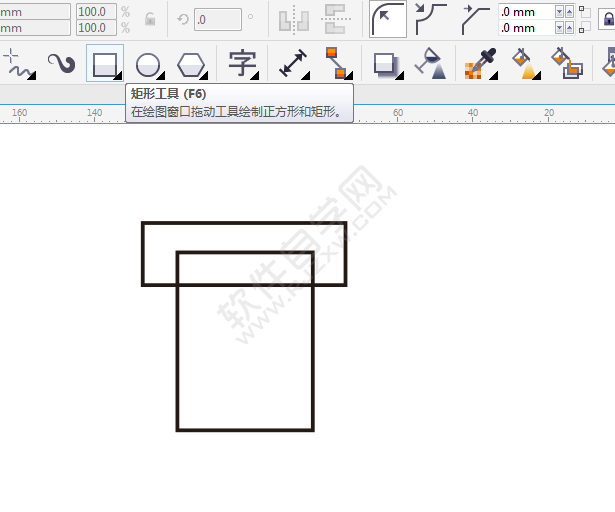Decrease the bottom corner radius value
This screenshot has height=512, width=615.
pyautogui.click(x=560, y=28)
